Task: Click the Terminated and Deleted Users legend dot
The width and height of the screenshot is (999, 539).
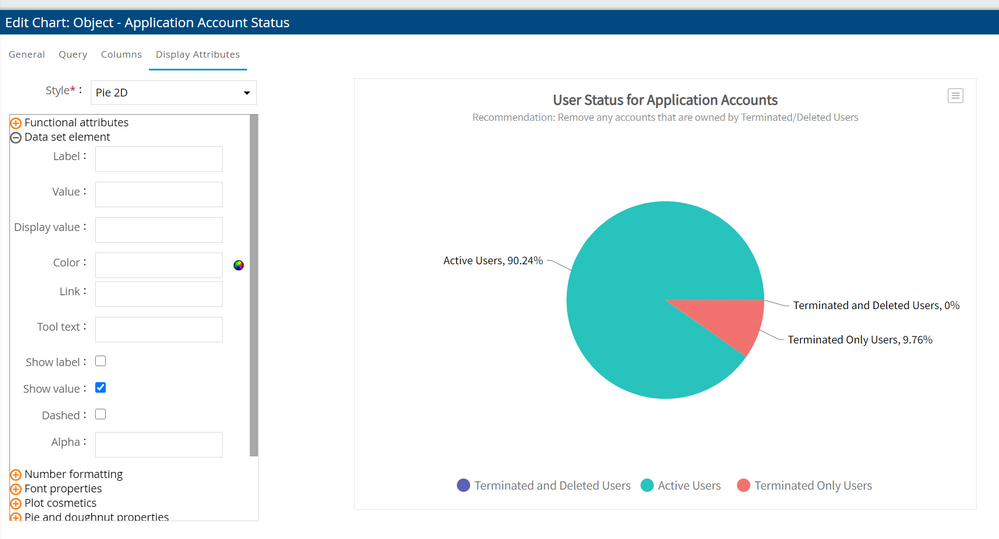Action: pos(463,485)
